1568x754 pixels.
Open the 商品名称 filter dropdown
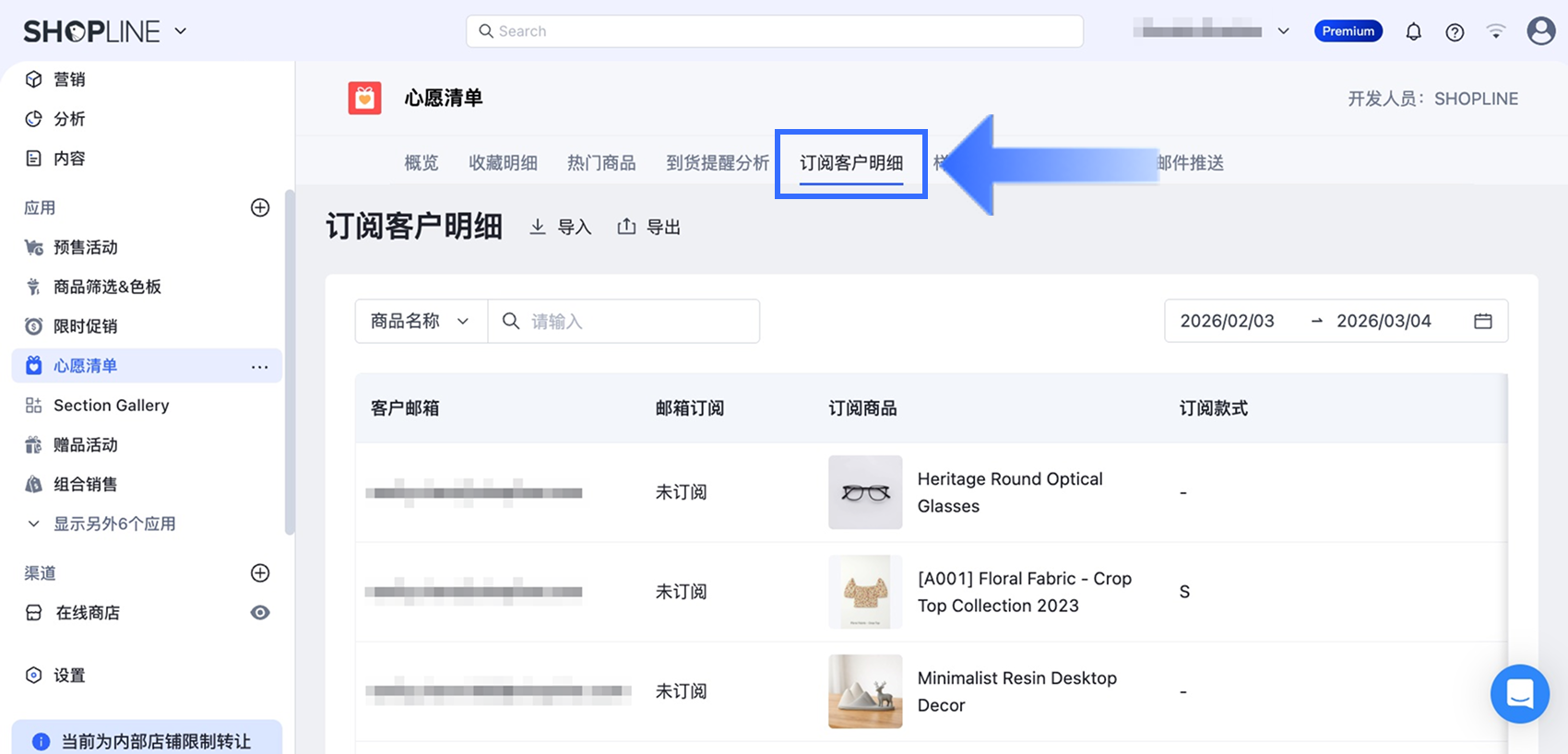(421, 321)
